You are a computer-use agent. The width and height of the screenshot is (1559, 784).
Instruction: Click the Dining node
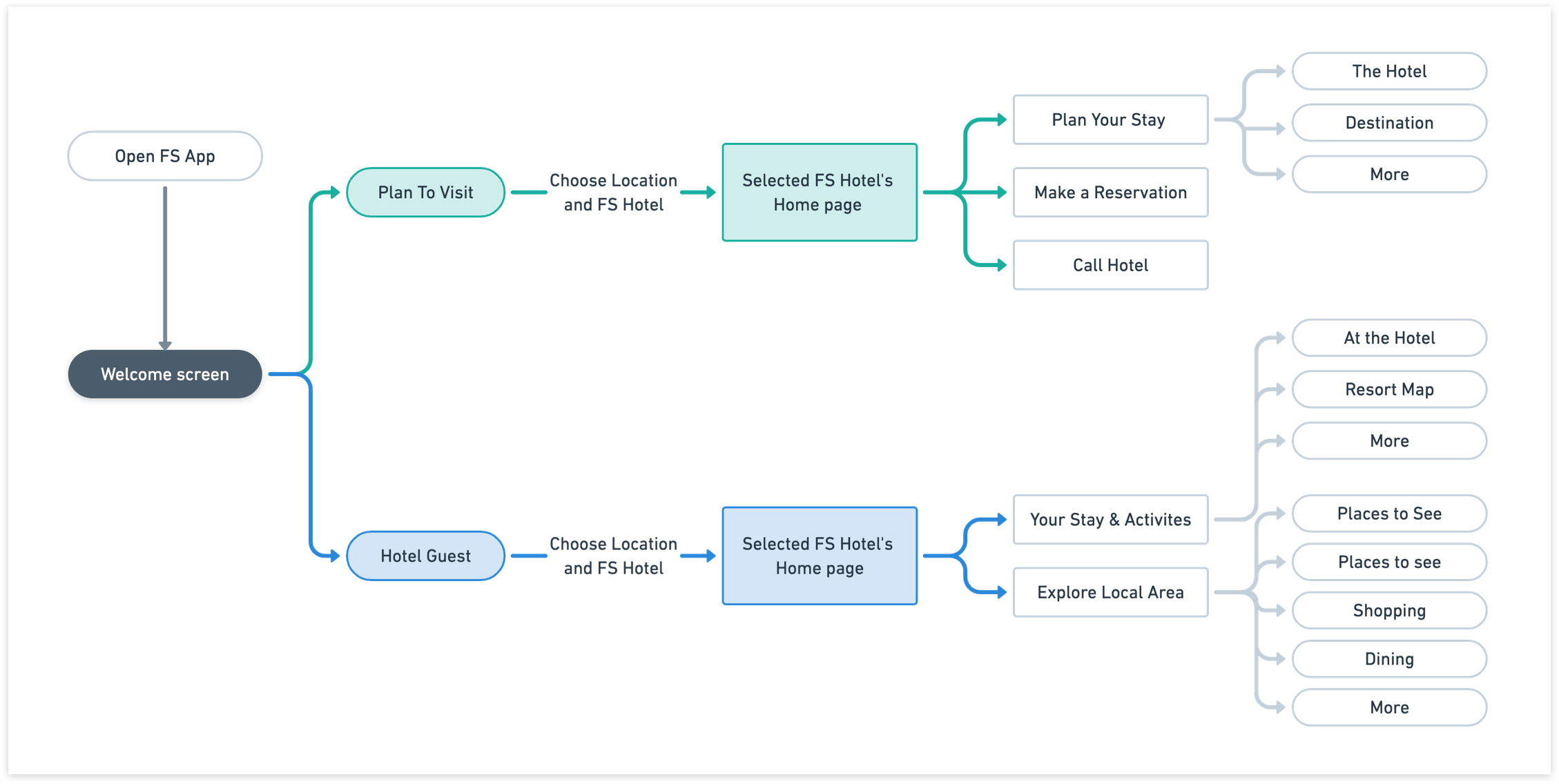click(x=1388, y=658)
